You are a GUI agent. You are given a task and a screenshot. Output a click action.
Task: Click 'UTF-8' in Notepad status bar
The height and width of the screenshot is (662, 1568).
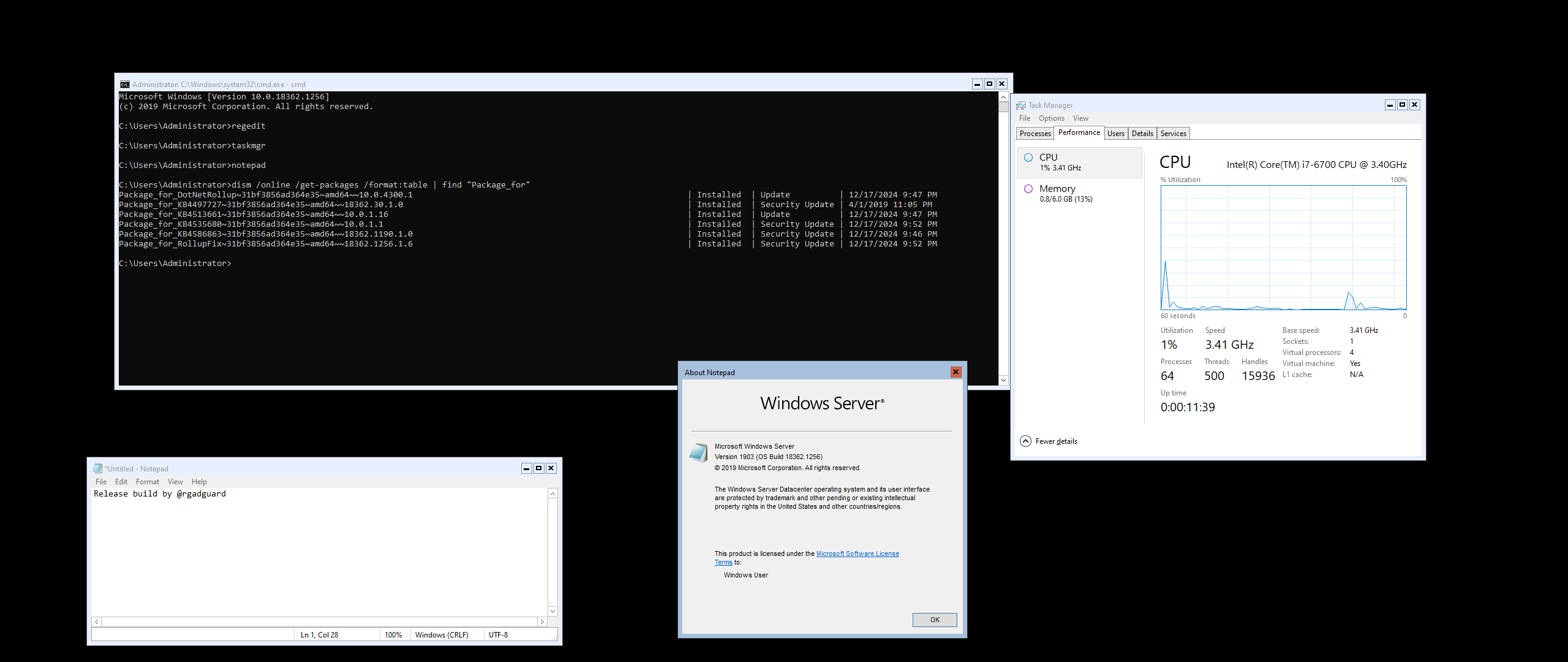coord(499,635)
